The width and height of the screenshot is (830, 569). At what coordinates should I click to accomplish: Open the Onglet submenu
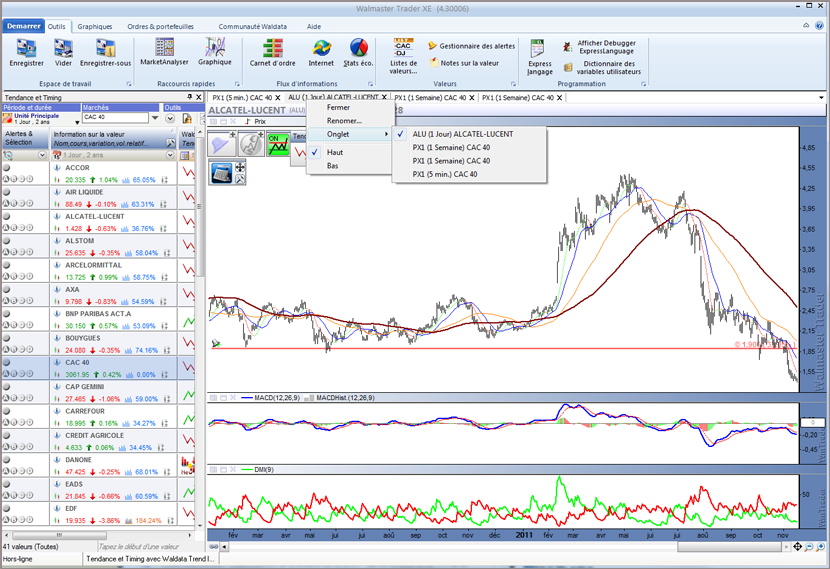[349, 134]
